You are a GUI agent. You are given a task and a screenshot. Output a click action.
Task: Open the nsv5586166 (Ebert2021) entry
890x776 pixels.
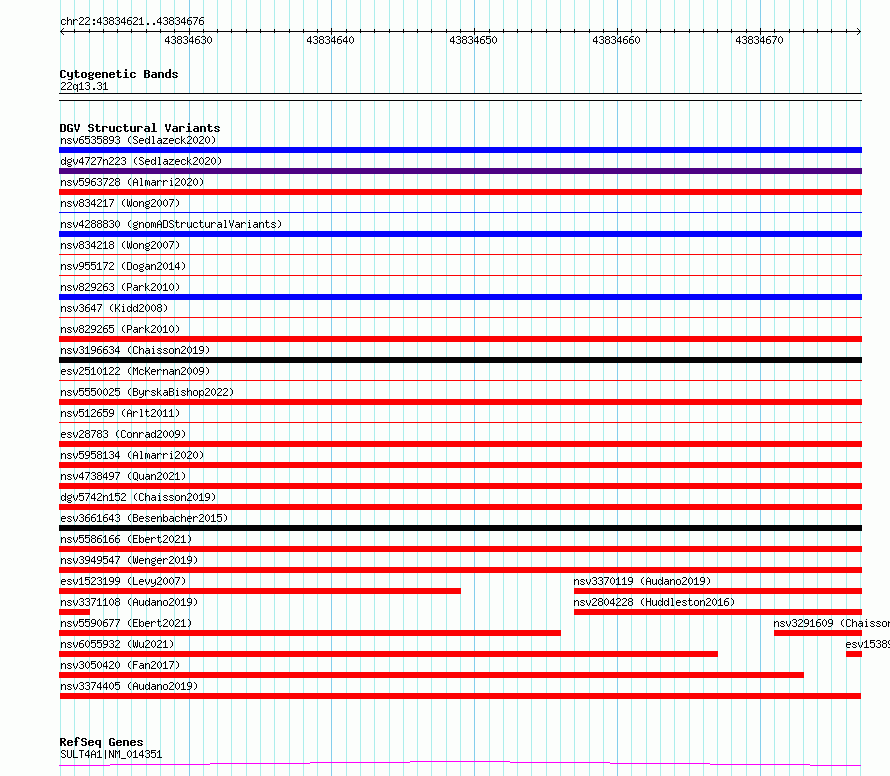[x=126, y=539]
